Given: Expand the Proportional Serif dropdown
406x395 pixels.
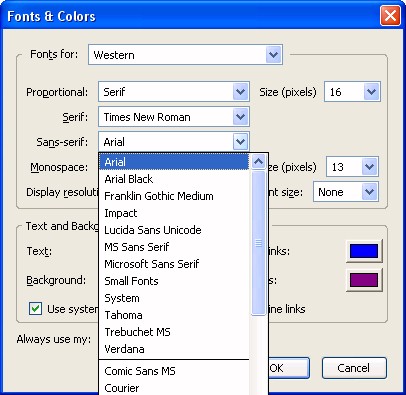Looking at the screenshot, I should (240, 92).
